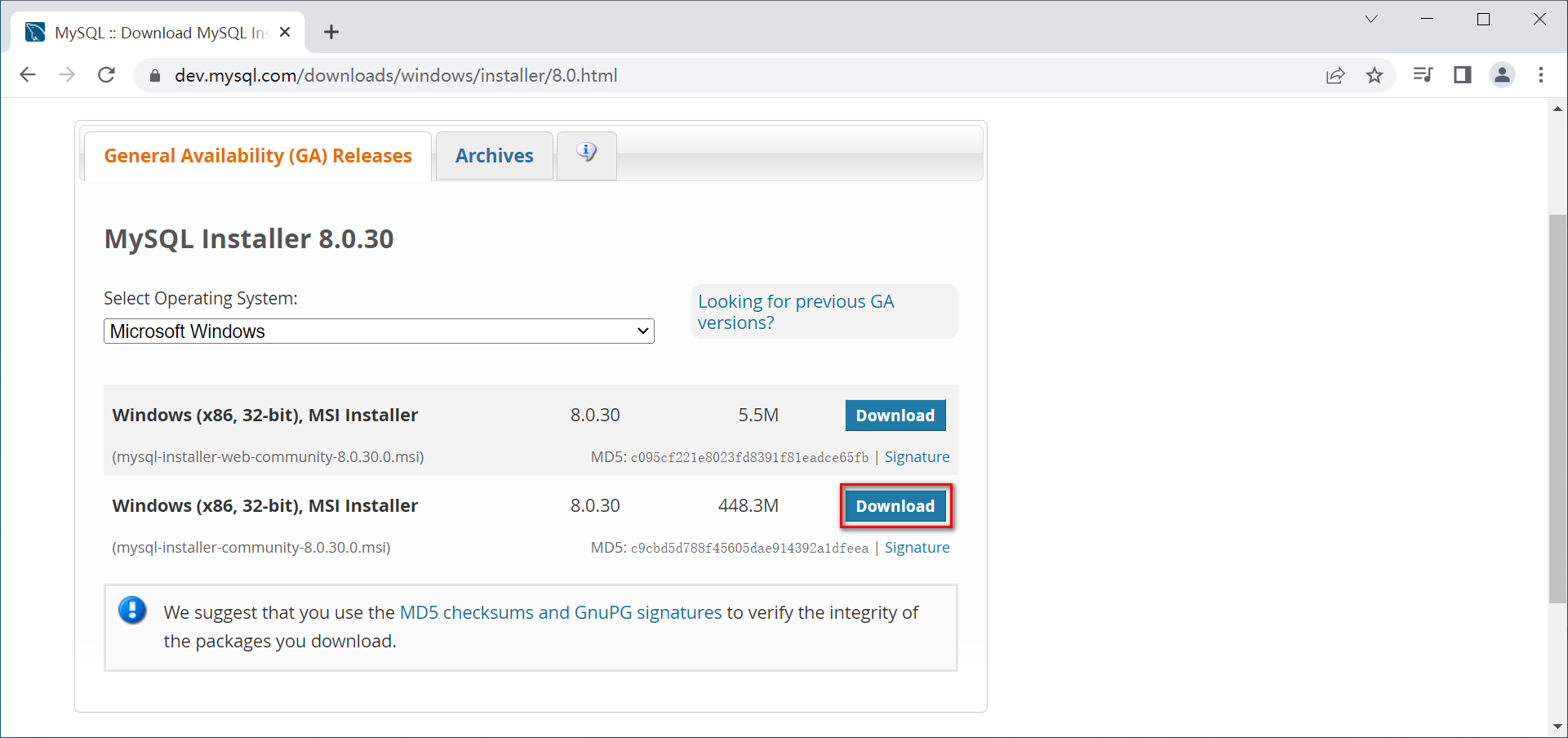
Task: Click the MySQL Installer 8.0.30 heading
Action: click(x=249, y=239)
